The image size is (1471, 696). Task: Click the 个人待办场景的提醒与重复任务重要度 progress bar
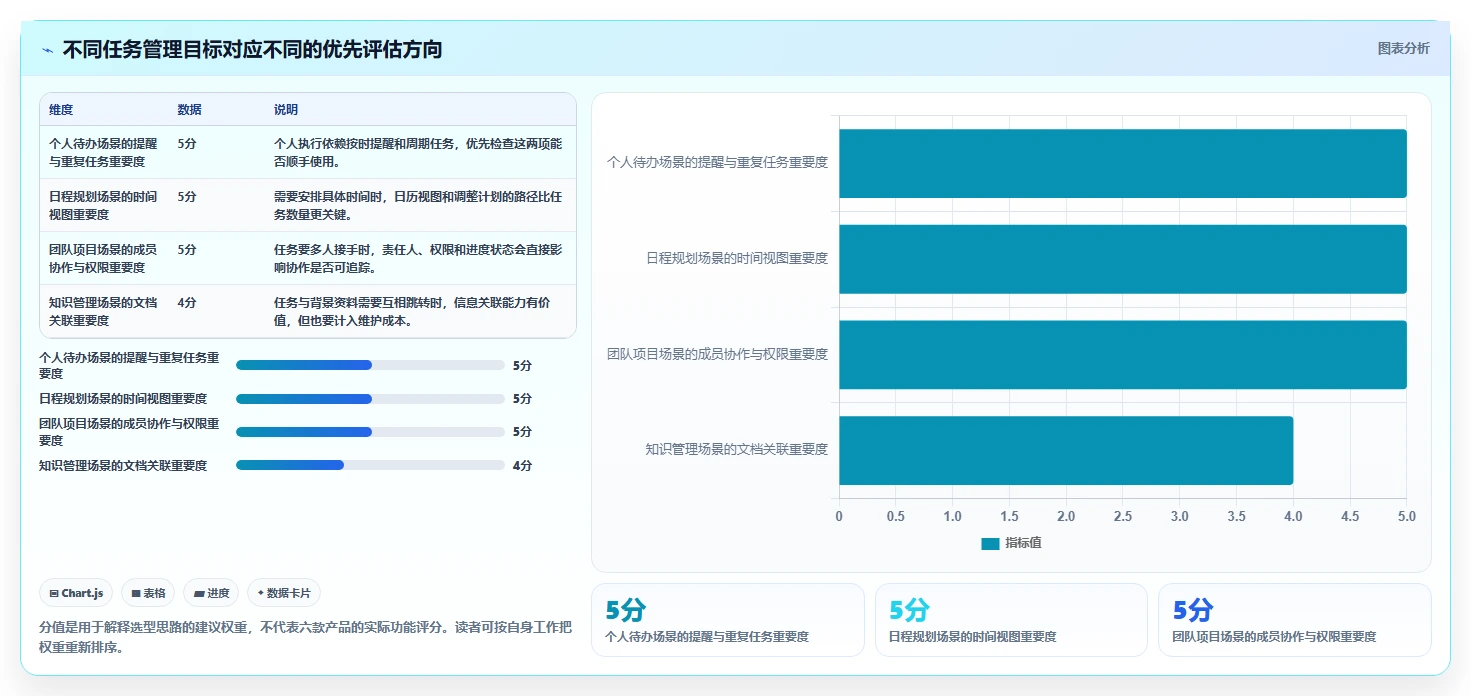tap(370, 365)
